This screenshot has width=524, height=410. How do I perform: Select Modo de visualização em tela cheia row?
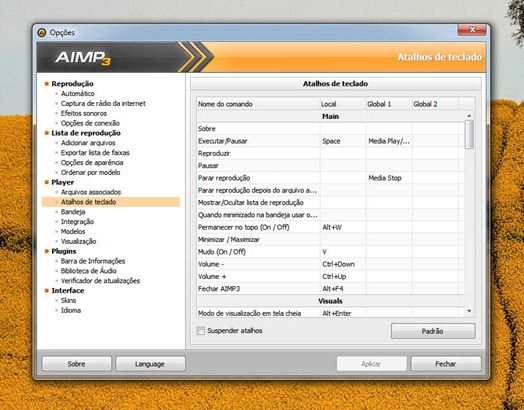coord(331,313)
